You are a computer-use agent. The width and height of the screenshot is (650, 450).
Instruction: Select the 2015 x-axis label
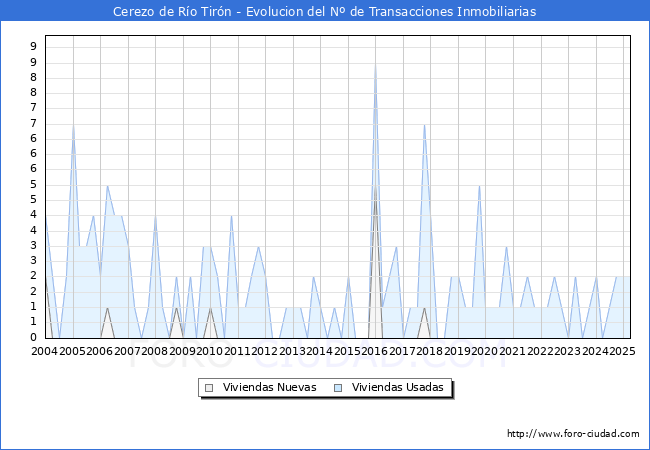[347, 351]
